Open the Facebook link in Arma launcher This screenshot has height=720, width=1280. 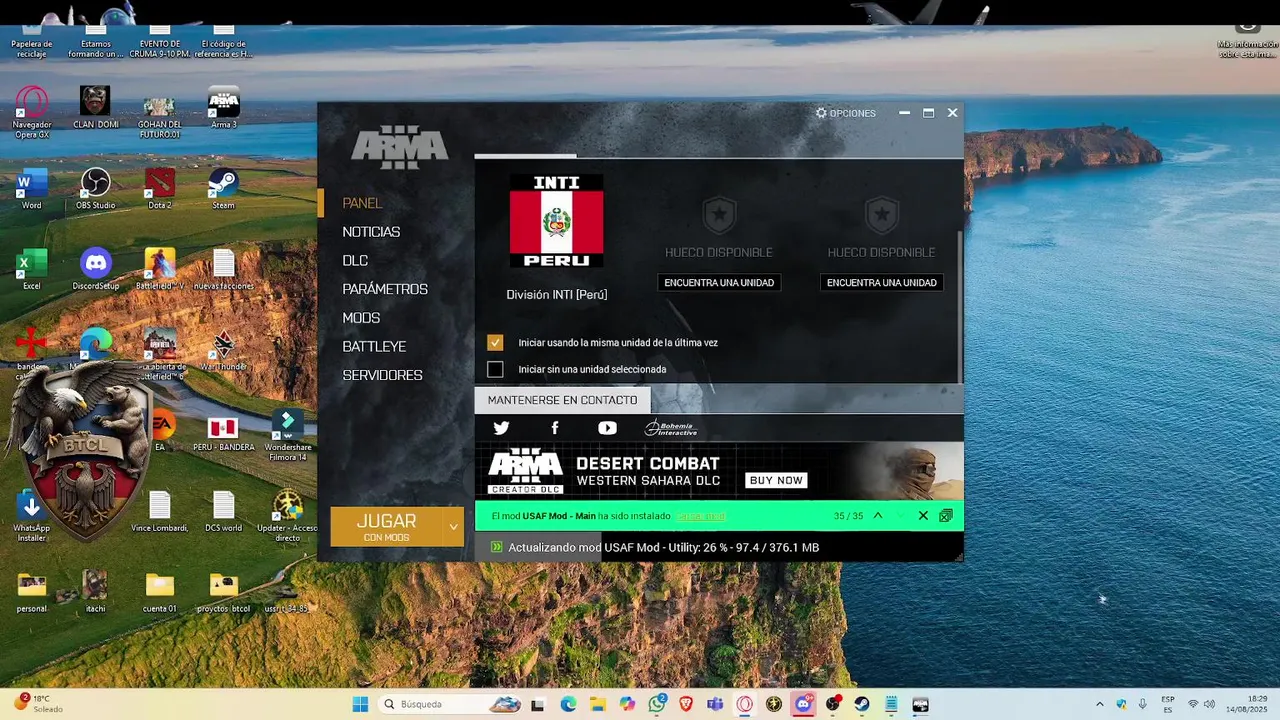pos(555,428)
